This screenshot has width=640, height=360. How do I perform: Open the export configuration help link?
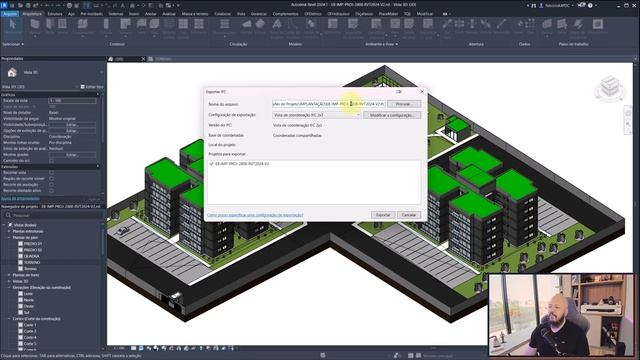tap(255, 215)
